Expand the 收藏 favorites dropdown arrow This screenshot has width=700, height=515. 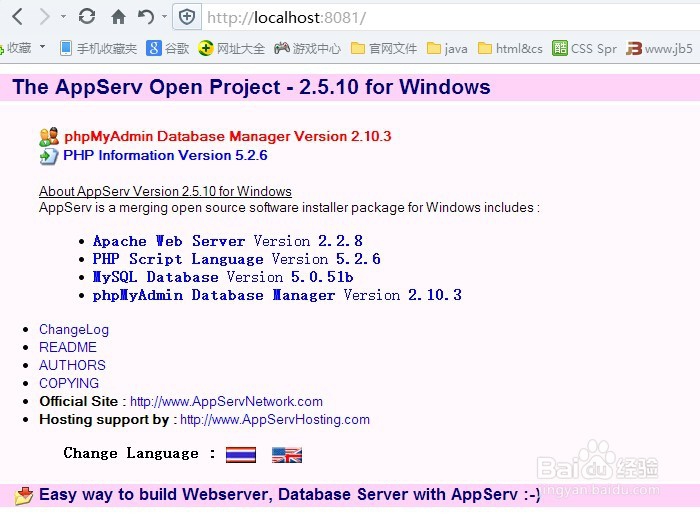[x=42, y=46]
